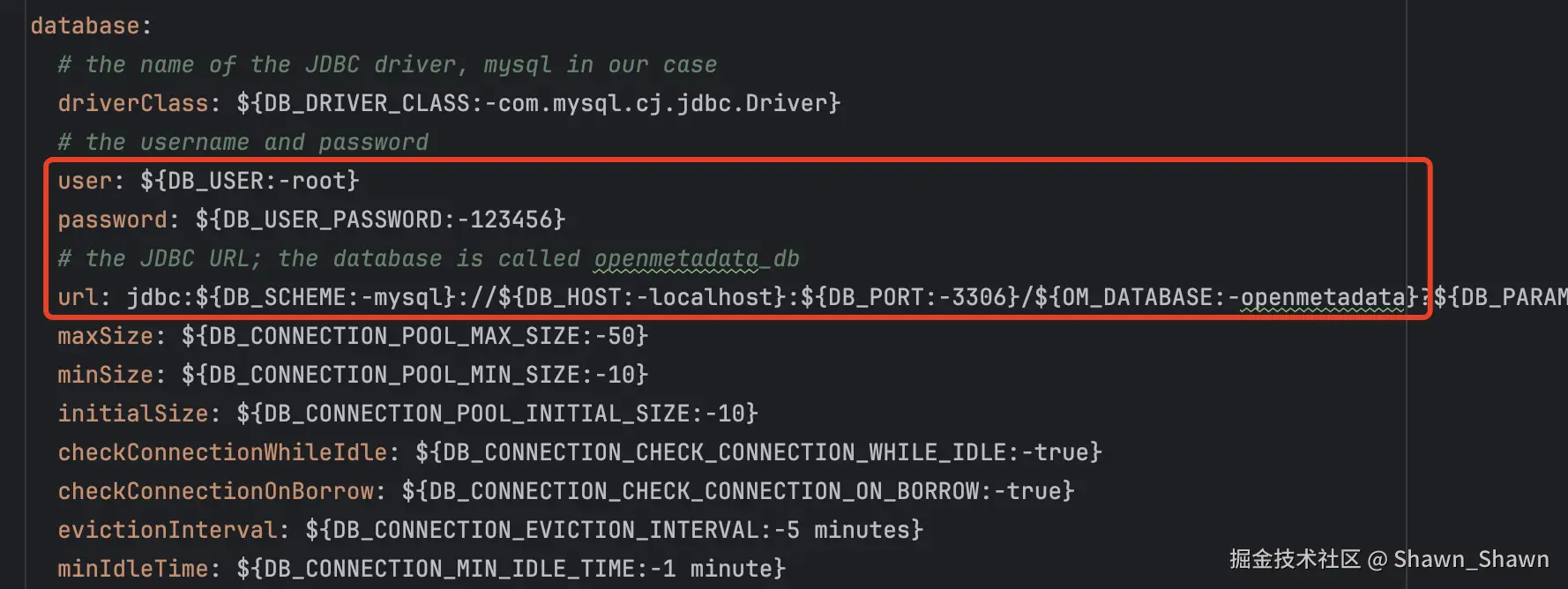1568x589 pixels.
Task: Click the evictionInterval key
Action: 168,530
